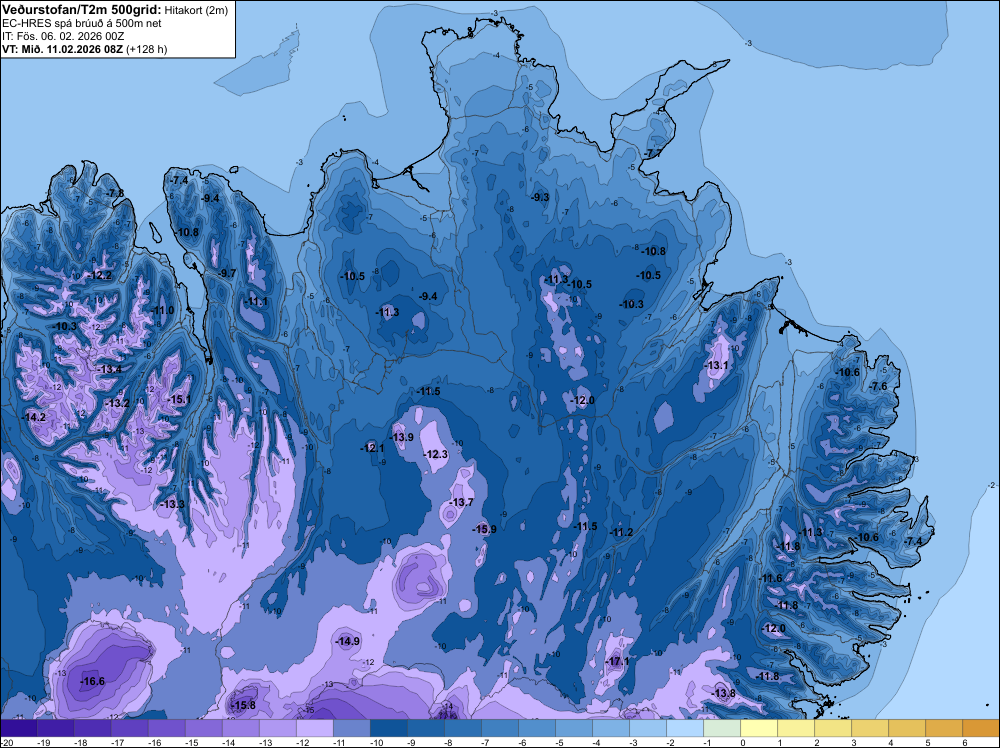Click the -13.9 temperature value
The height and width of the screenshot is (748, 1000).
[402, 437]
